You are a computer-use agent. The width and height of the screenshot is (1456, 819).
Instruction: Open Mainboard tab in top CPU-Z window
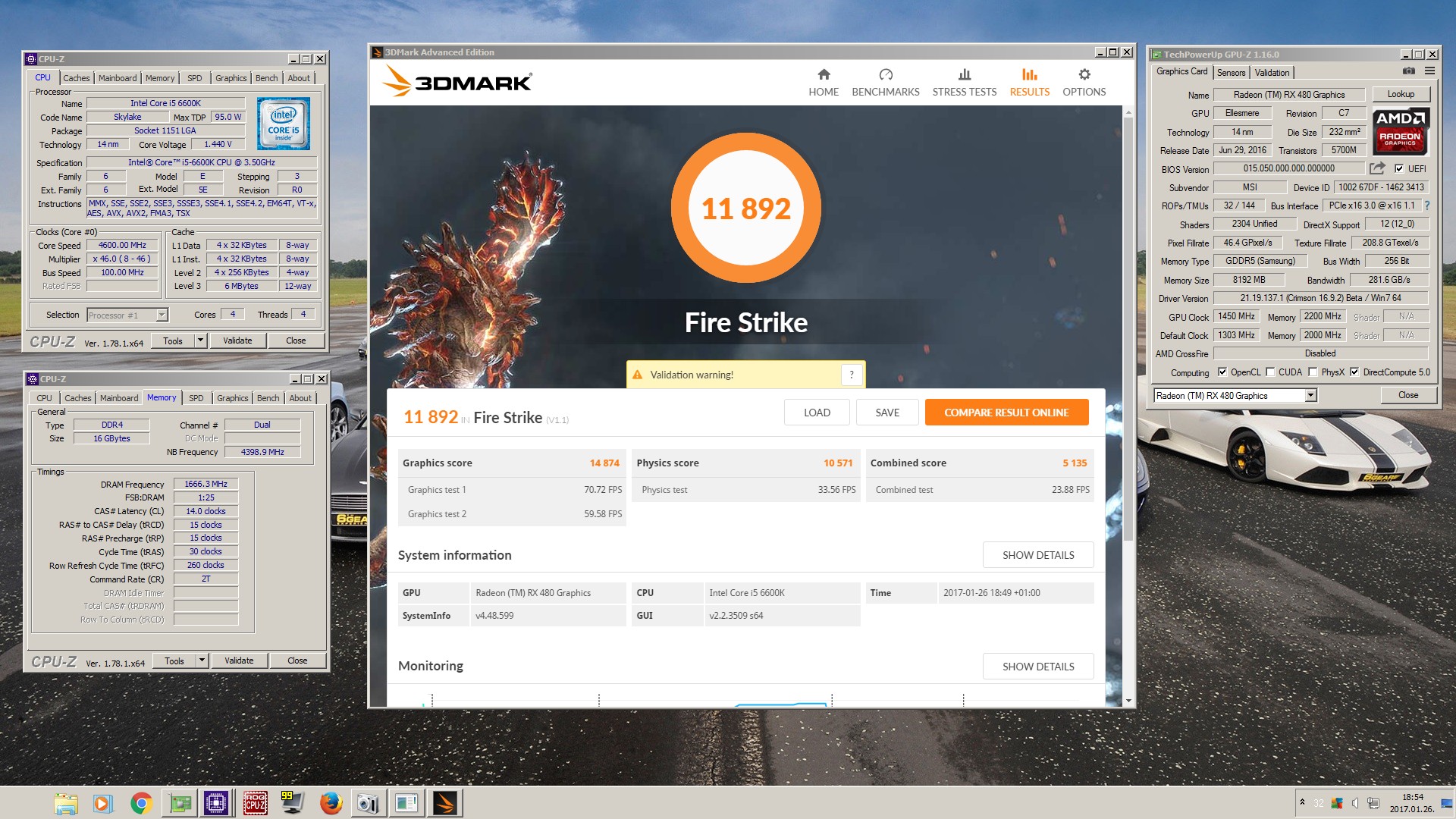point(118,78)
